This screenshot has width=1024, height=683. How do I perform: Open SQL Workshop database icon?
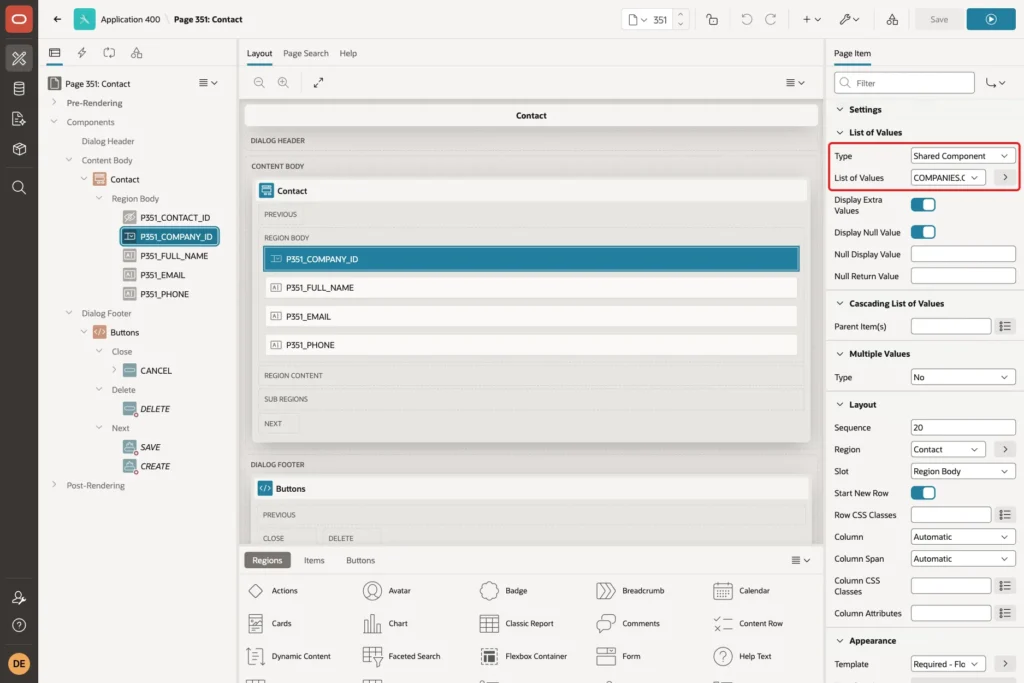pyautogui.click(x=19, y=89)
